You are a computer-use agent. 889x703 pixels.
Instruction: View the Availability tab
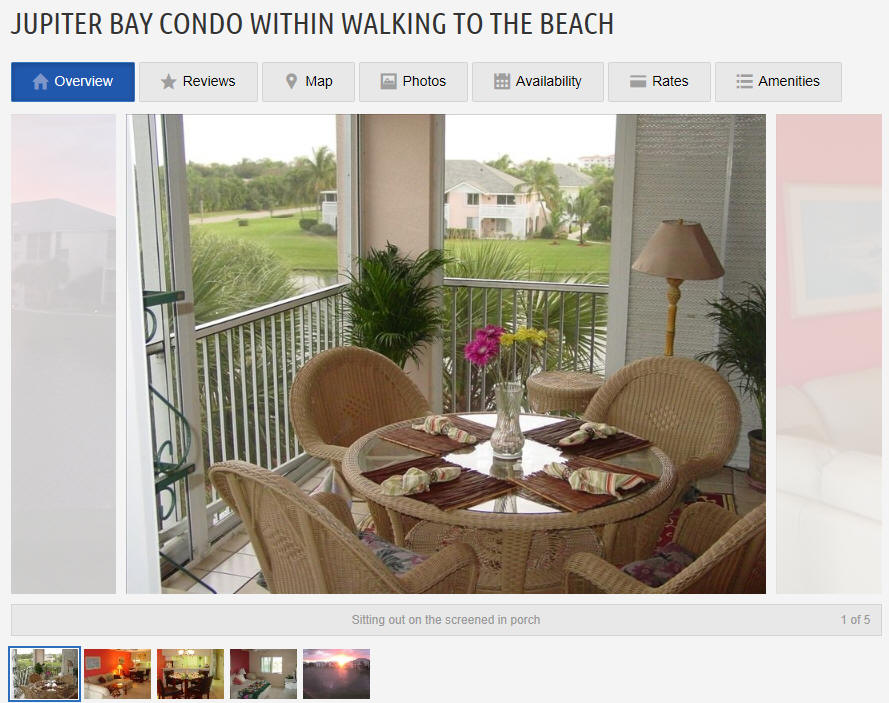click(537, 82)
